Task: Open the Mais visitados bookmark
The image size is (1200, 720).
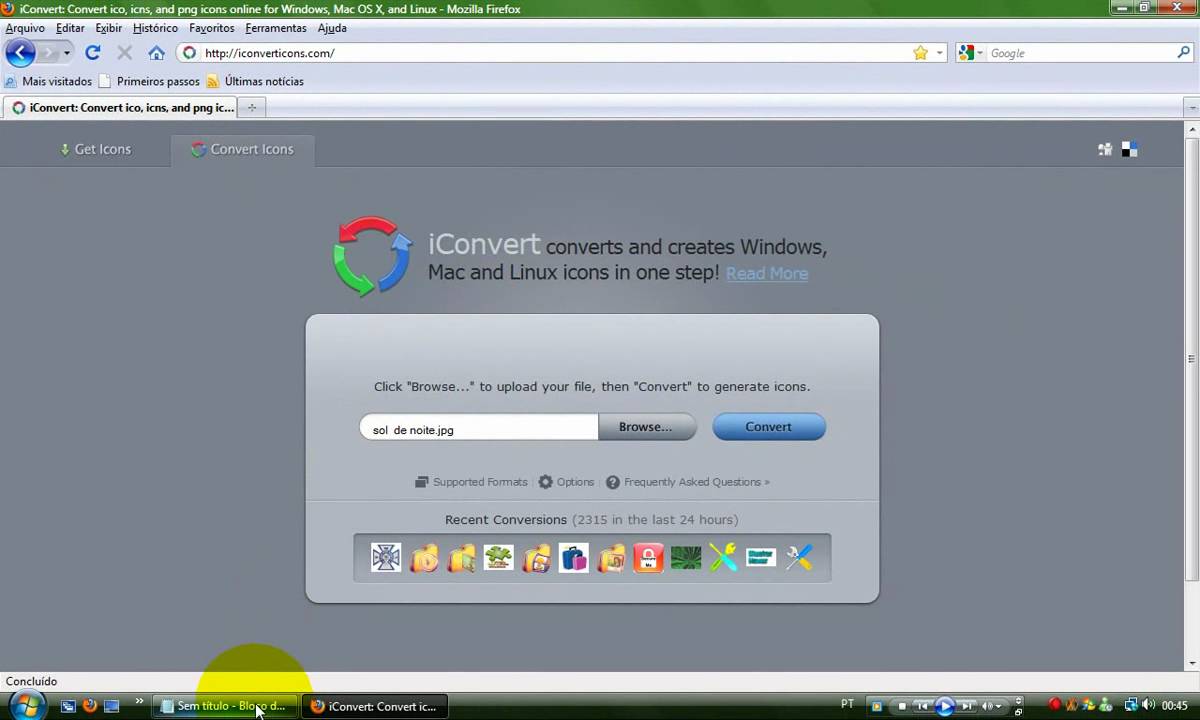Action: point(48,81)
